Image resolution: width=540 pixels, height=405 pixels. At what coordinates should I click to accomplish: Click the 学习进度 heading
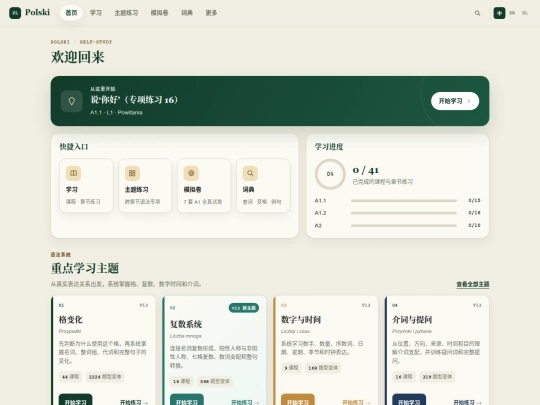pos(329,147)
